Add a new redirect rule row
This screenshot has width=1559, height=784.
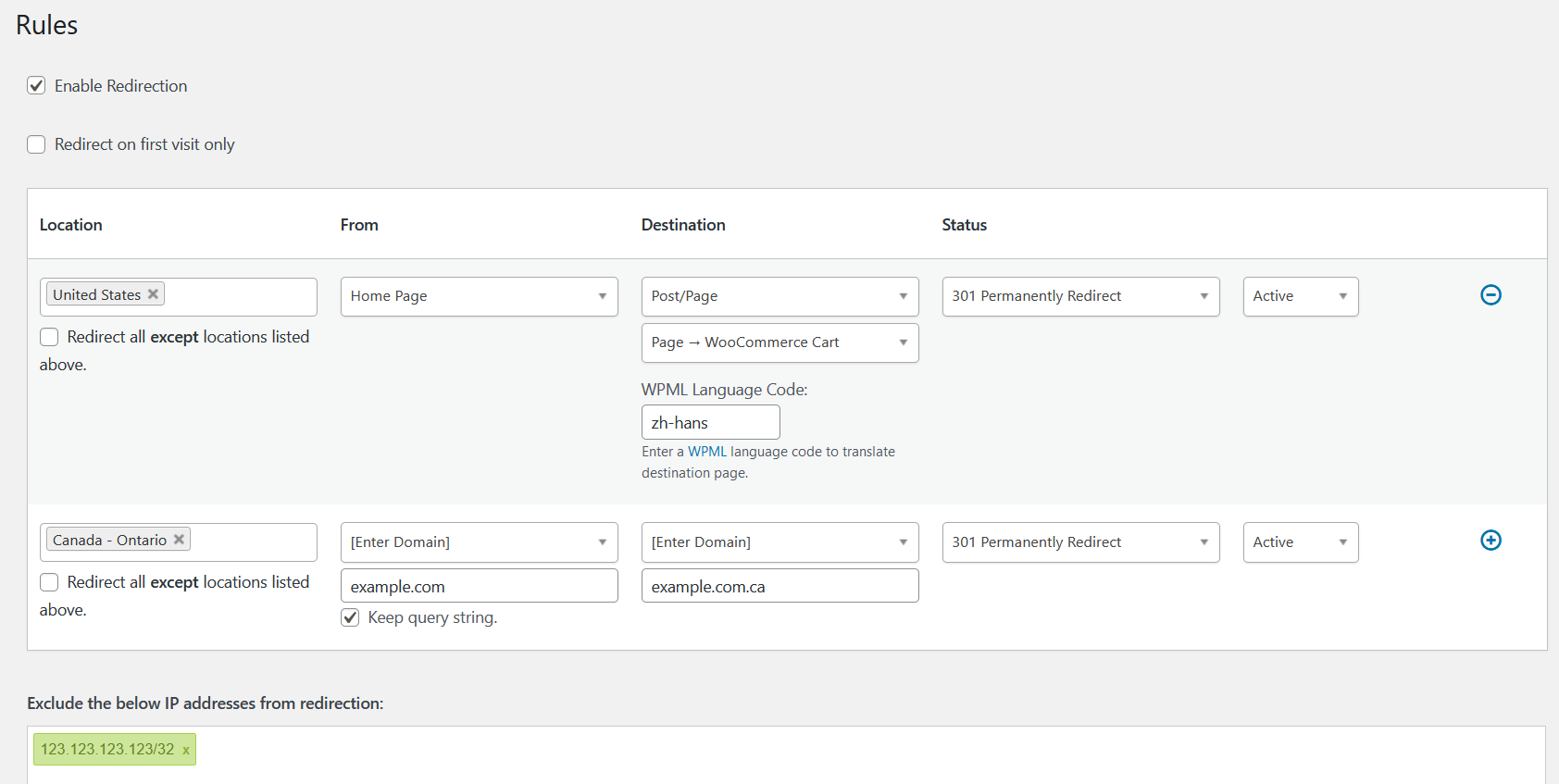pyautogui.click(x=1490, y=541)
